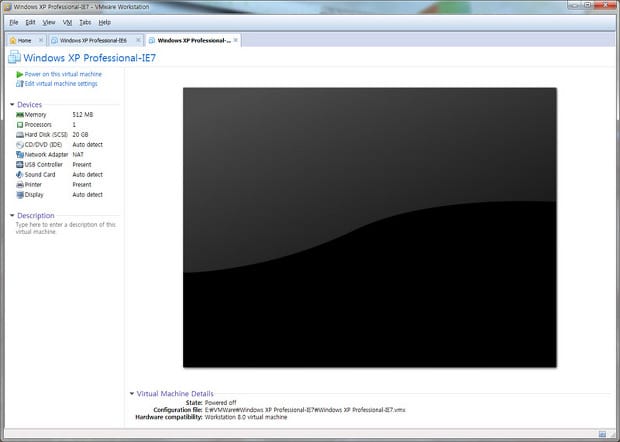Close the Windows XP Professional-IE6 tab
Viewport: 620px width, 442px height.
[138, 41]
